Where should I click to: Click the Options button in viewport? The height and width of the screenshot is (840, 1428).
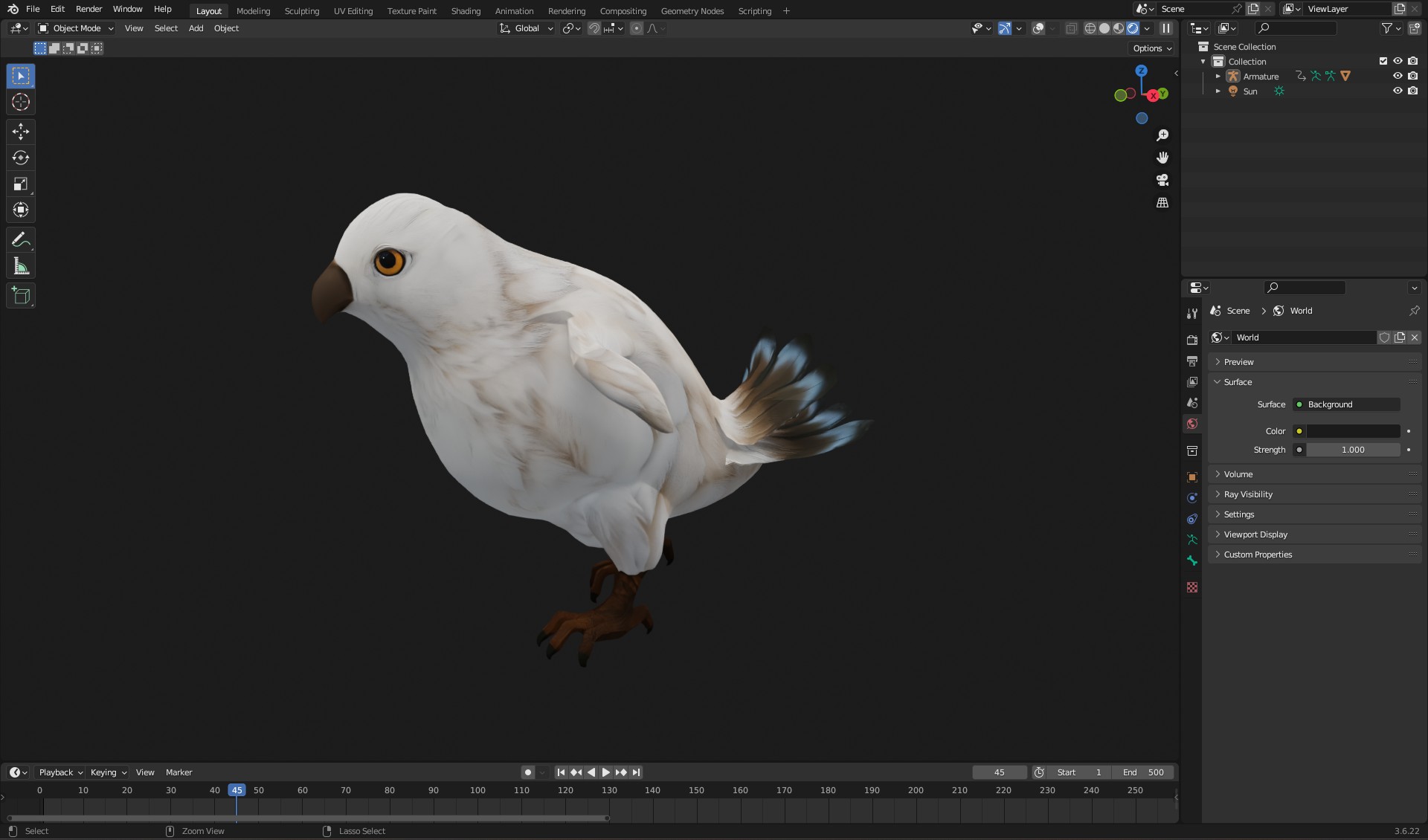click(1152, 48)
